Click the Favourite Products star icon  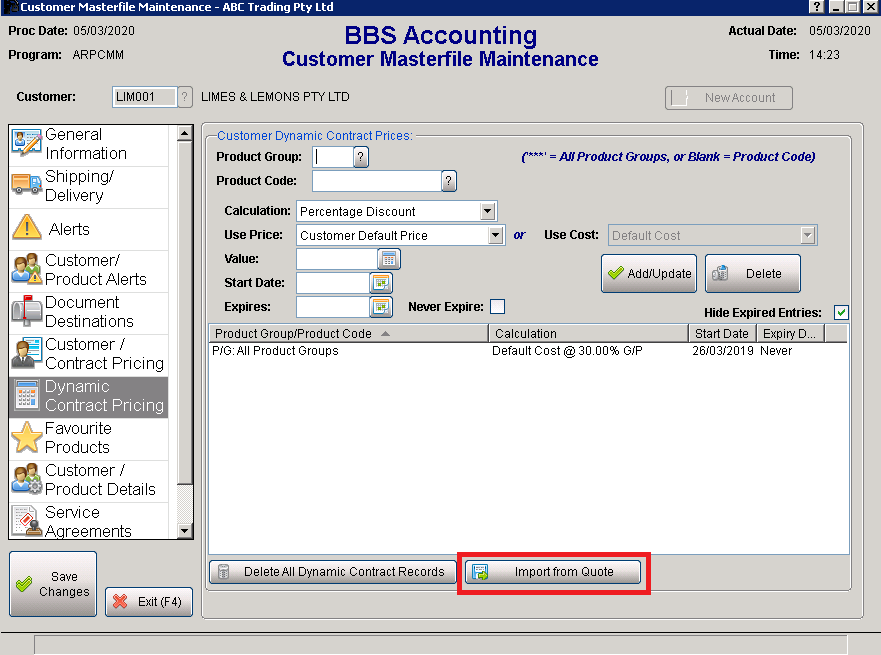[x=27, y=438]
